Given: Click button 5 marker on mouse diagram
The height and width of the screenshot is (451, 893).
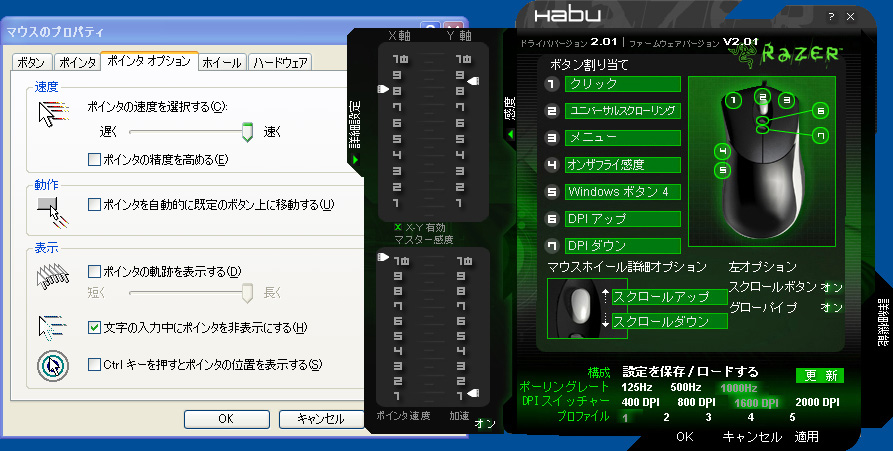Looking at the screenshot, I should coord(722,170).
